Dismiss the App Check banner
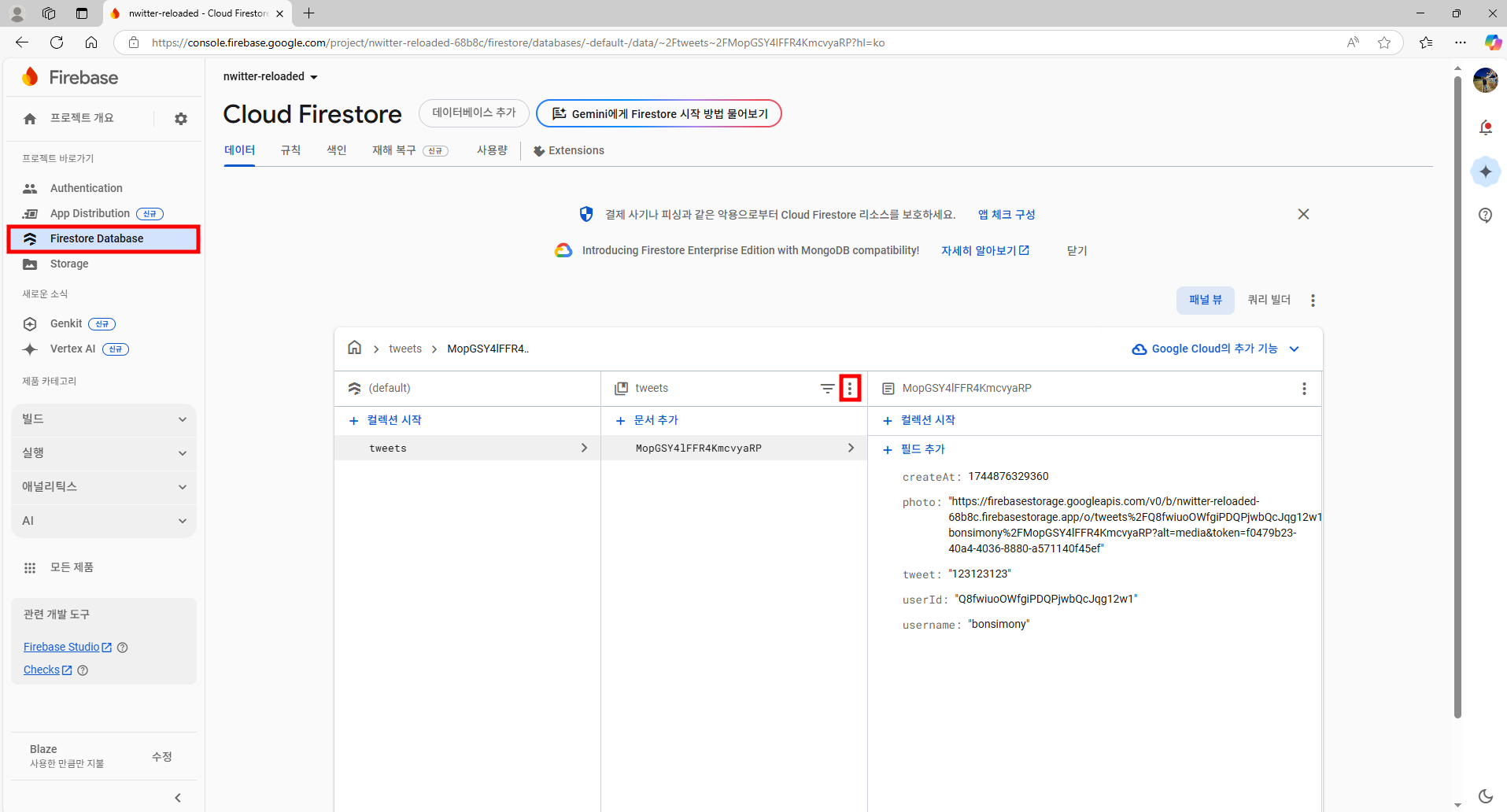 [x=1303, y=214]
